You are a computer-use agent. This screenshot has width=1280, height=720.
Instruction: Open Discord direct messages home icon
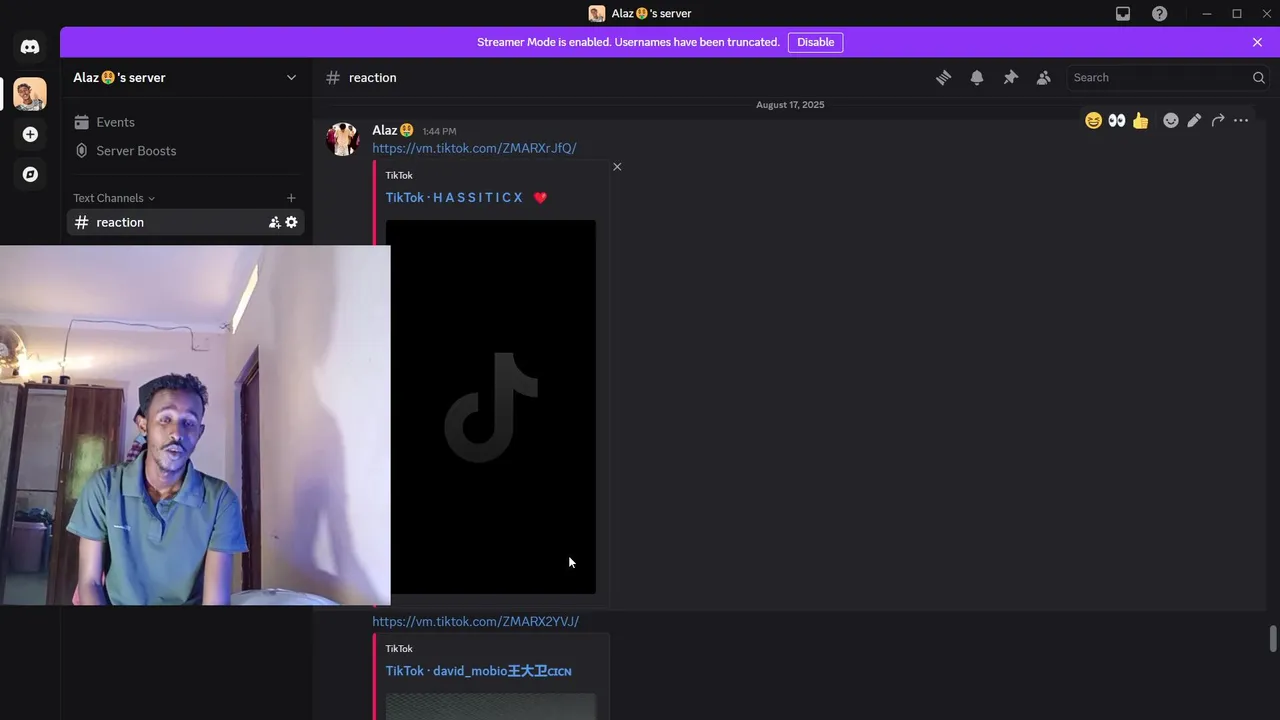(x=30, y=47)
